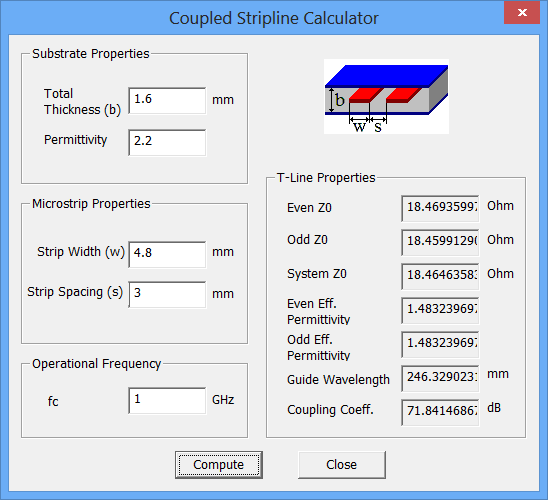Edit the Strip Width (w) field
The image size is (548, 500).
pos(167,254)
